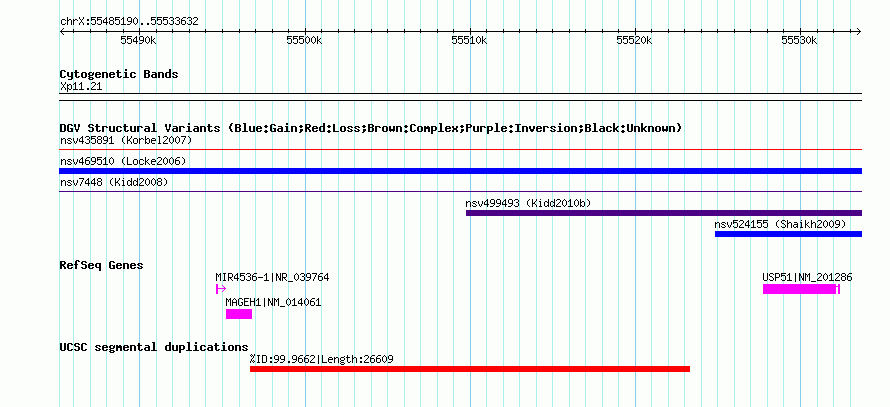
Task: Click the USP51|NM_201286 gene label
Action: click(x=807, y=278)
